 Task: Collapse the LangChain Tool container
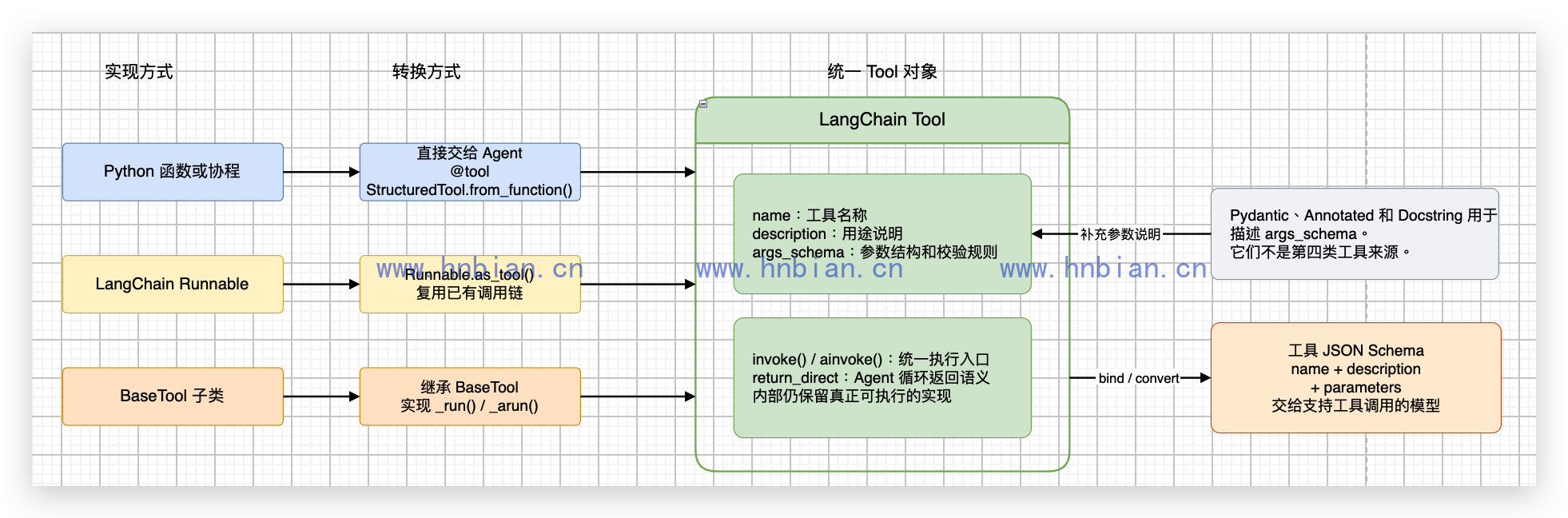703,104
